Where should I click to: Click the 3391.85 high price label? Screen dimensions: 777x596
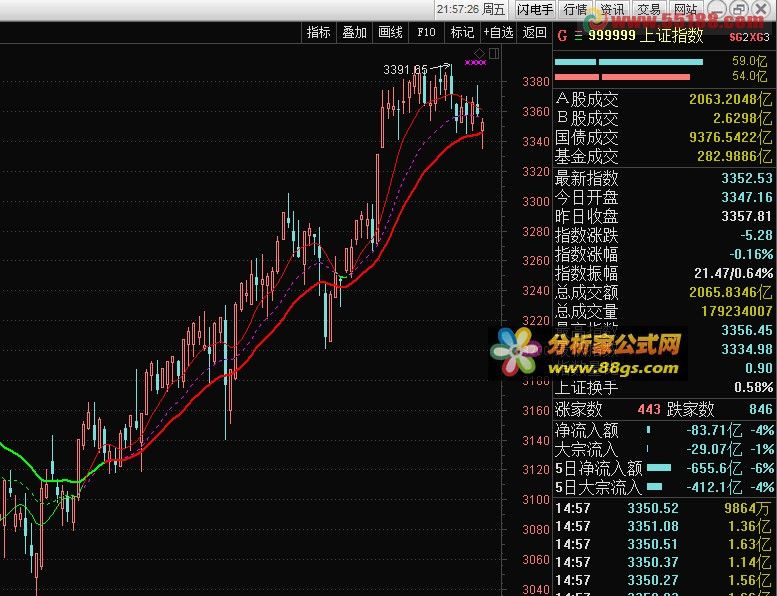tap(405, 70)
